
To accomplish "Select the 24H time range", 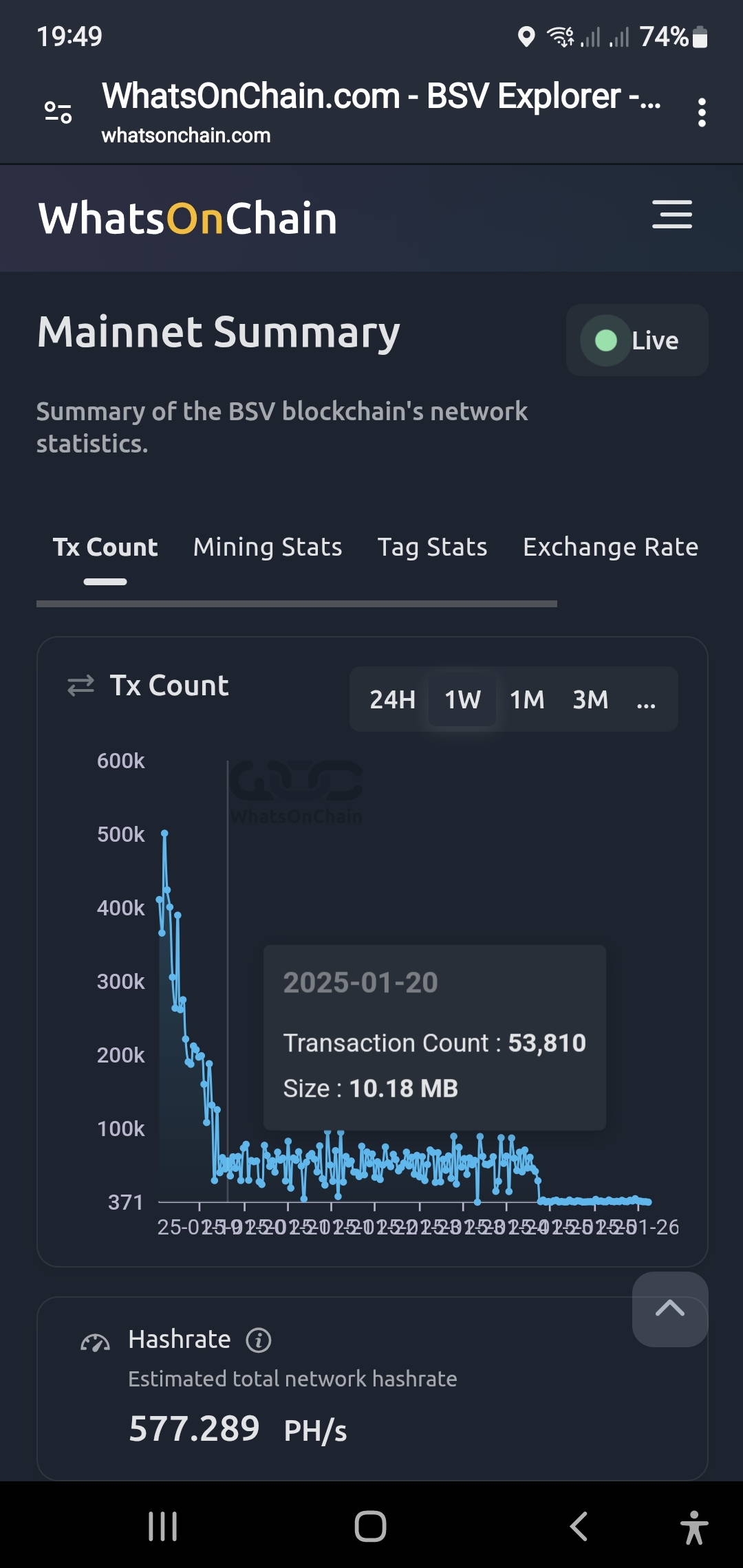I will point(392,699).
